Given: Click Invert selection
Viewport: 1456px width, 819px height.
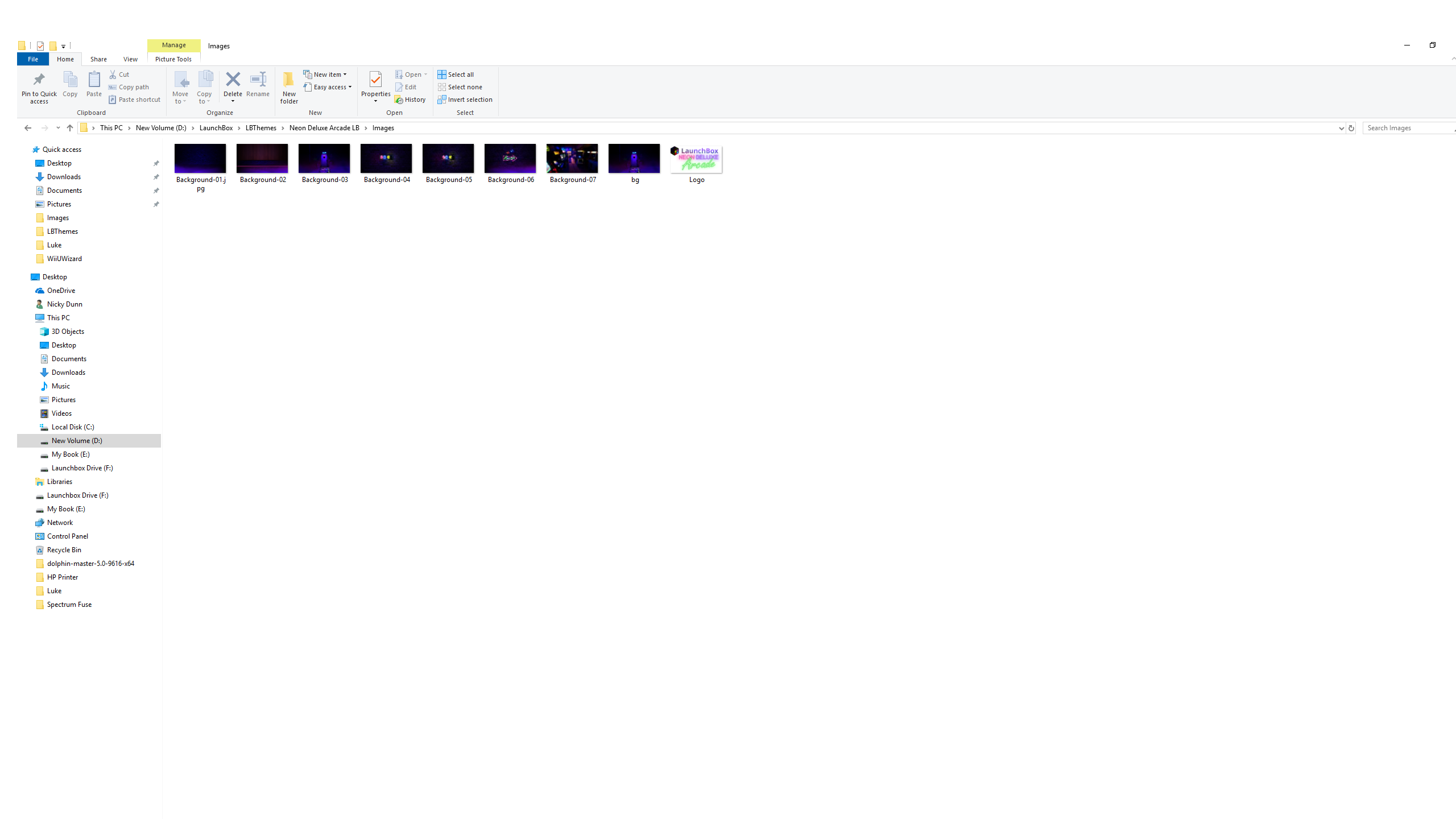Looking at the screenshot, I should (x=465, y=100).
